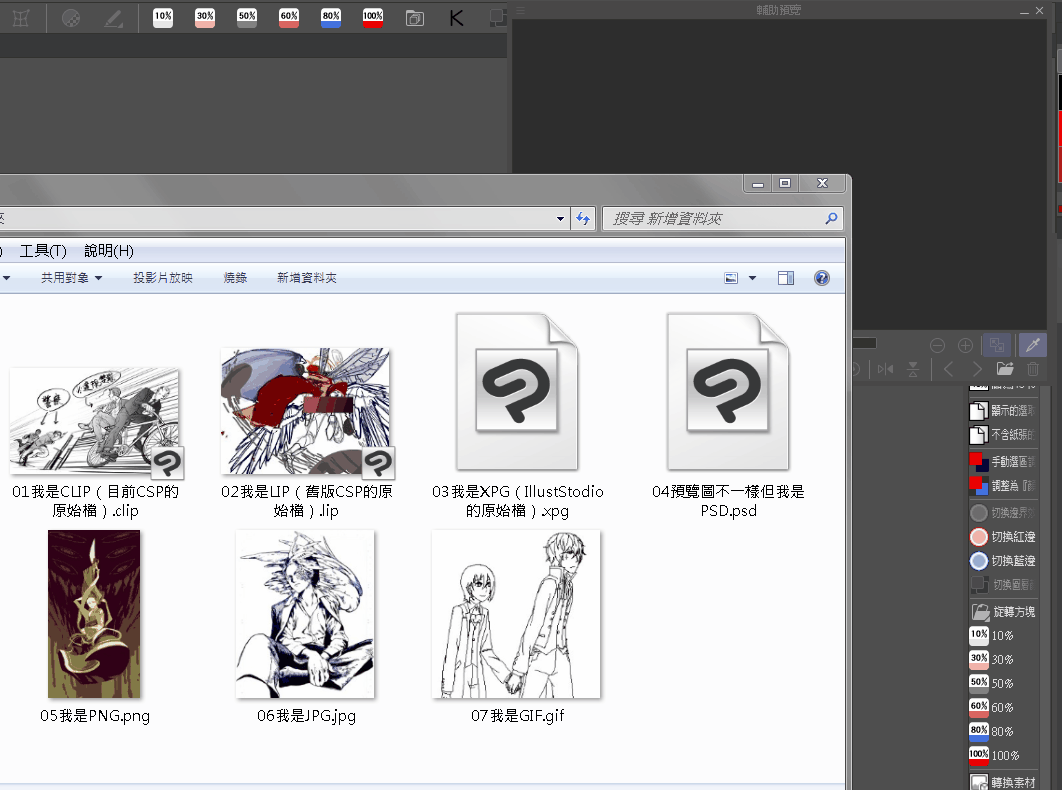Click 投影片放映 slideshow button

click(163, 278)
